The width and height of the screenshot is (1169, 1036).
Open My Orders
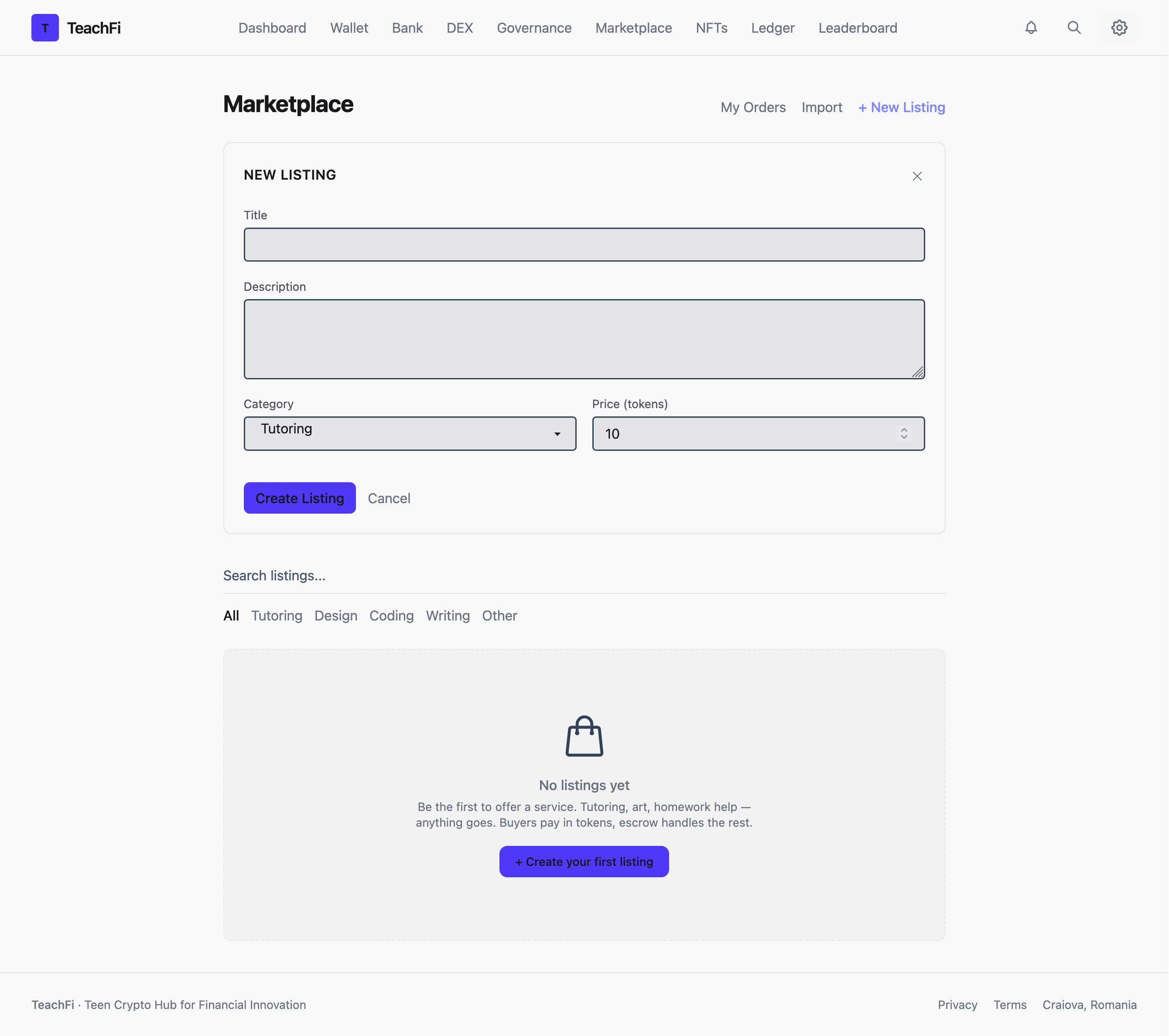coord(752,107)
